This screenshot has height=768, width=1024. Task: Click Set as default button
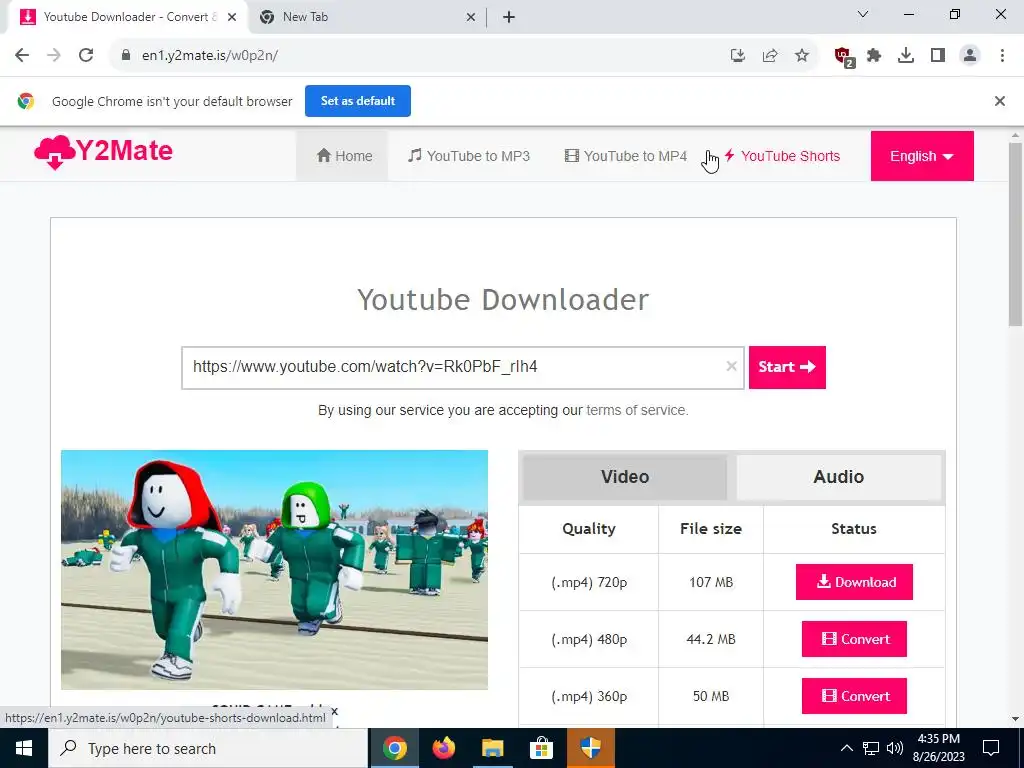[x=358, y=101]
